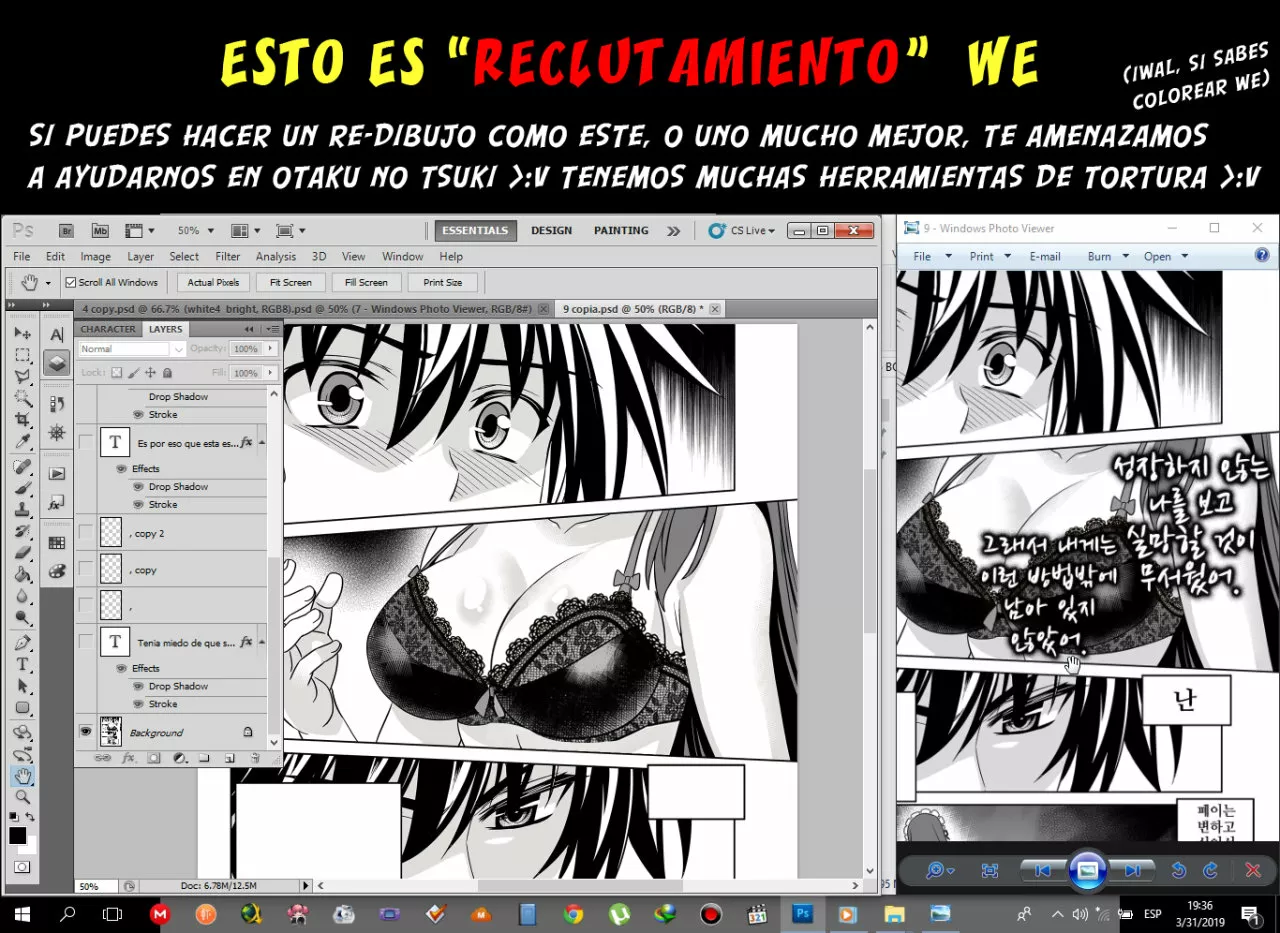Select the Zoom tool
This screenshot has width=1280, height=933.
pyautogui.click(x=22, y=797)
